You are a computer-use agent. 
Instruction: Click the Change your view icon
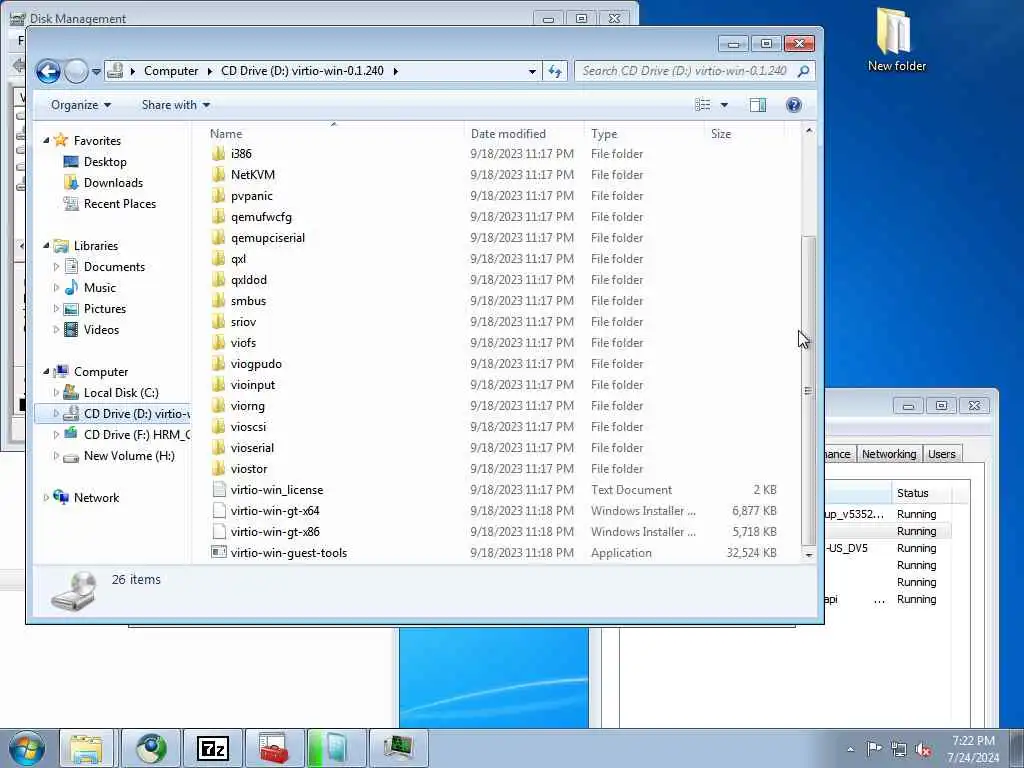click(703, 105)
